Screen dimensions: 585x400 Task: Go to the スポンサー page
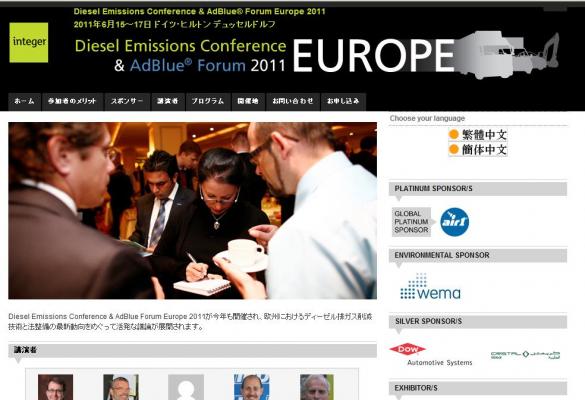coord(127,101)
